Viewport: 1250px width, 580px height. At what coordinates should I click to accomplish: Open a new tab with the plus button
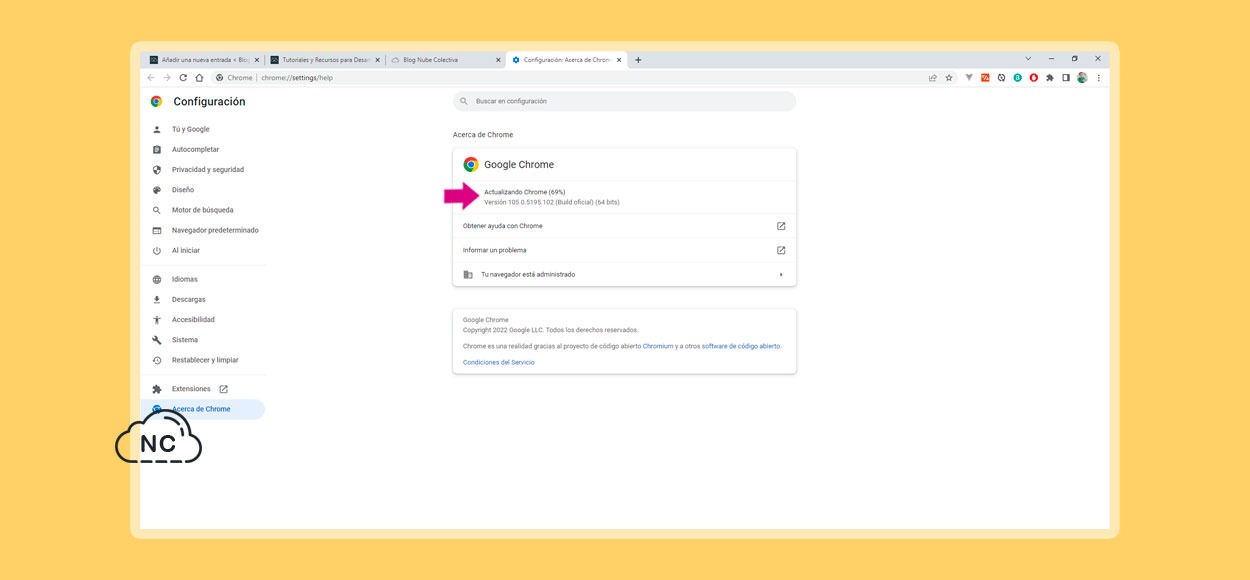638,60
